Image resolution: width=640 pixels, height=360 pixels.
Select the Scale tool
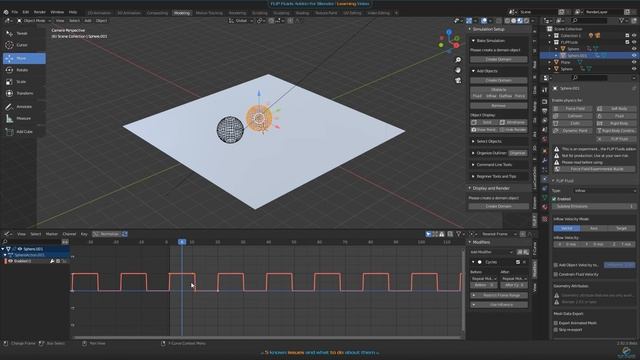pos(24,82)
